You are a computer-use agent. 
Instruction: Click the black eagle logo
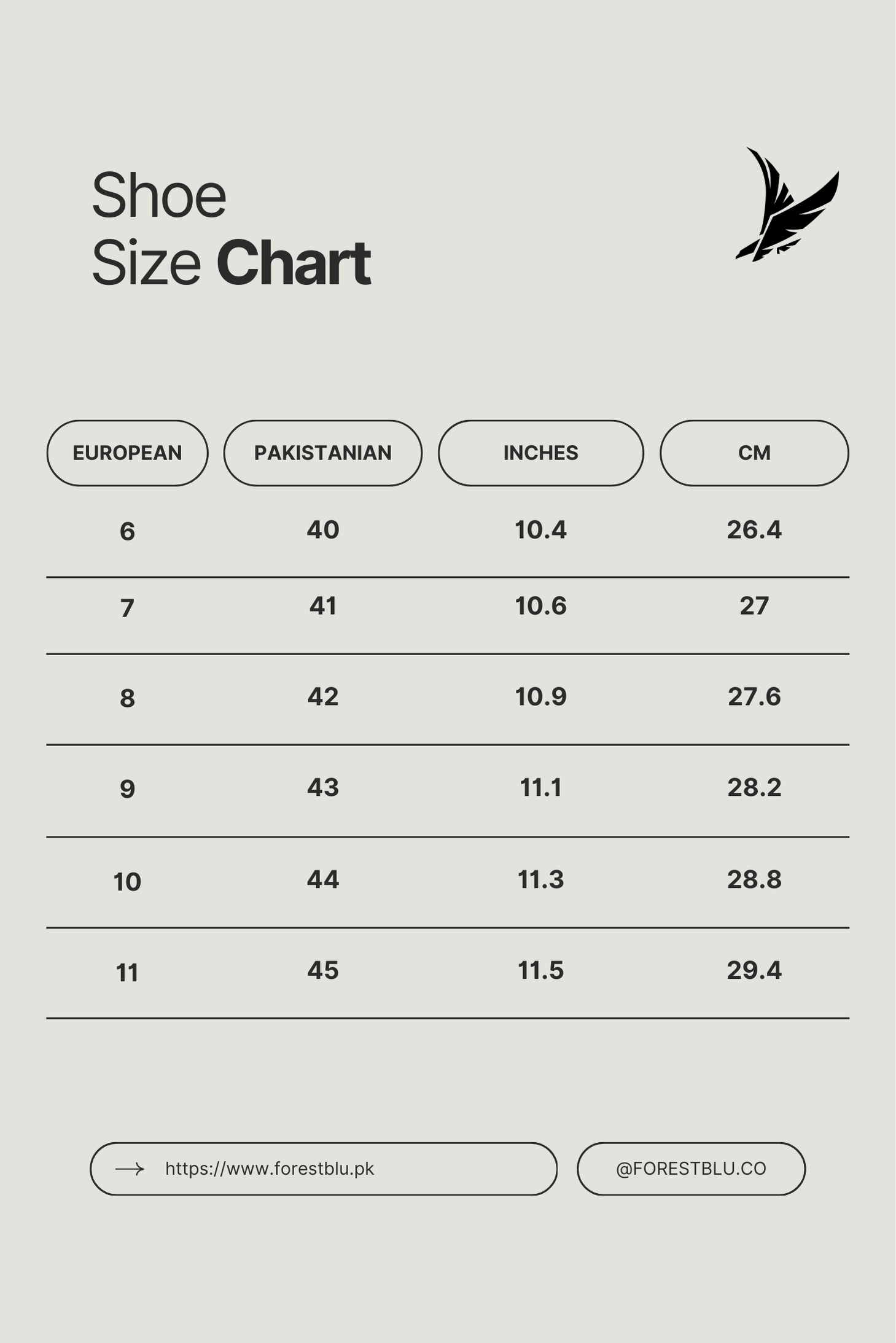(x=787, y=204)
